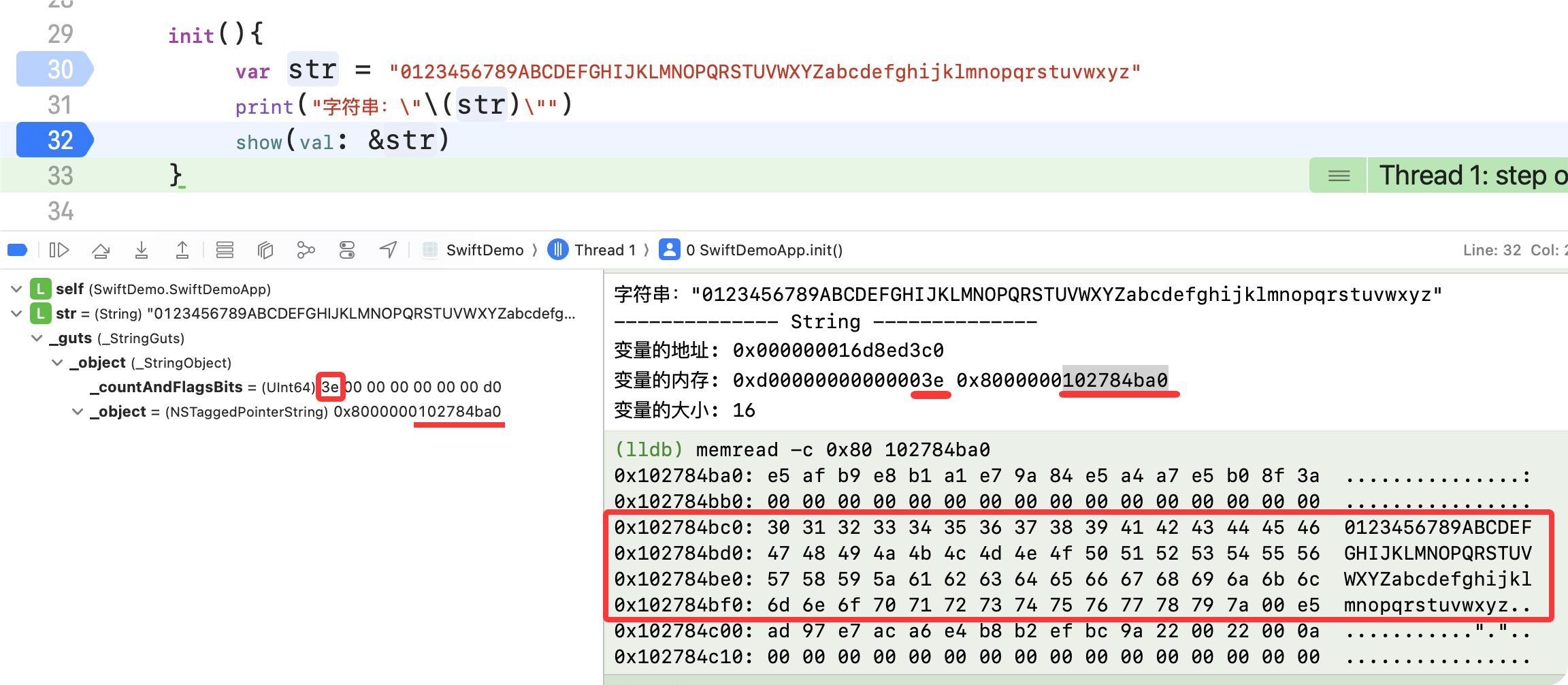Click the console line starting 0x102784bc0

[1073, 528]
